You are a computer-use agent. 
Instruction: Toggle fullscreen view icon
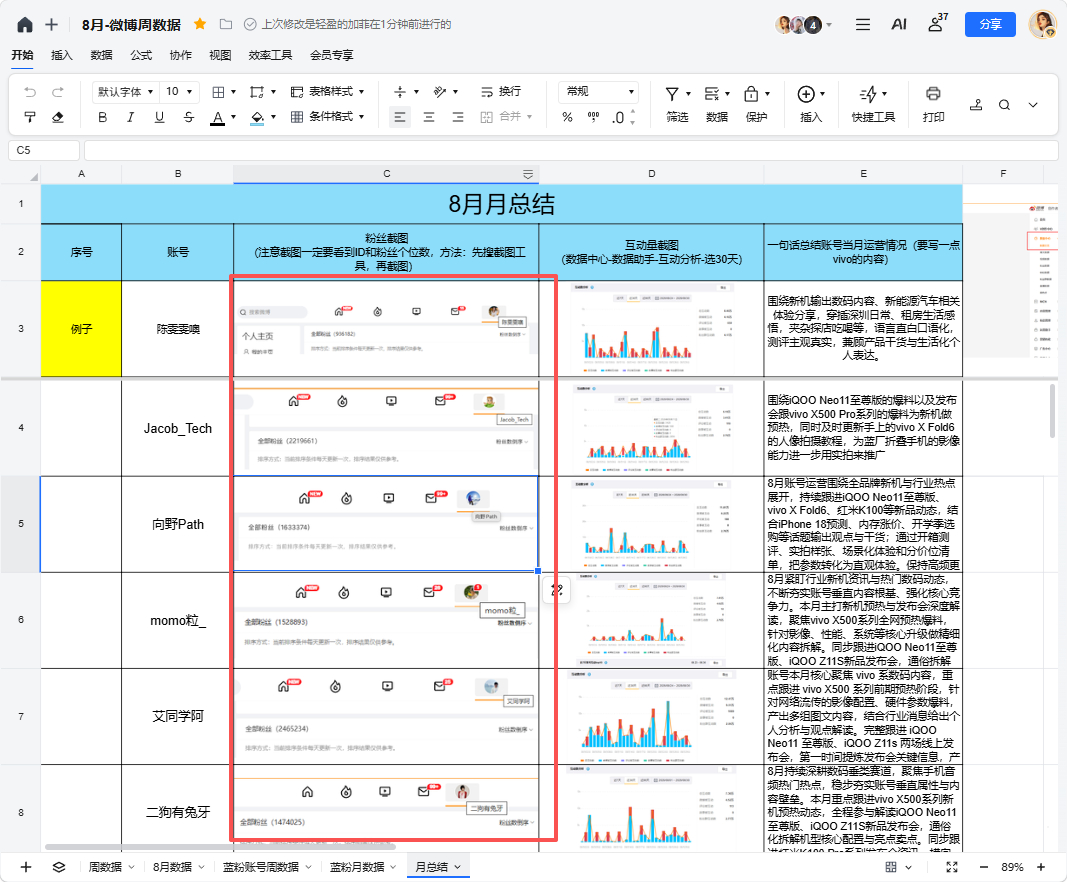pos(952,867)
